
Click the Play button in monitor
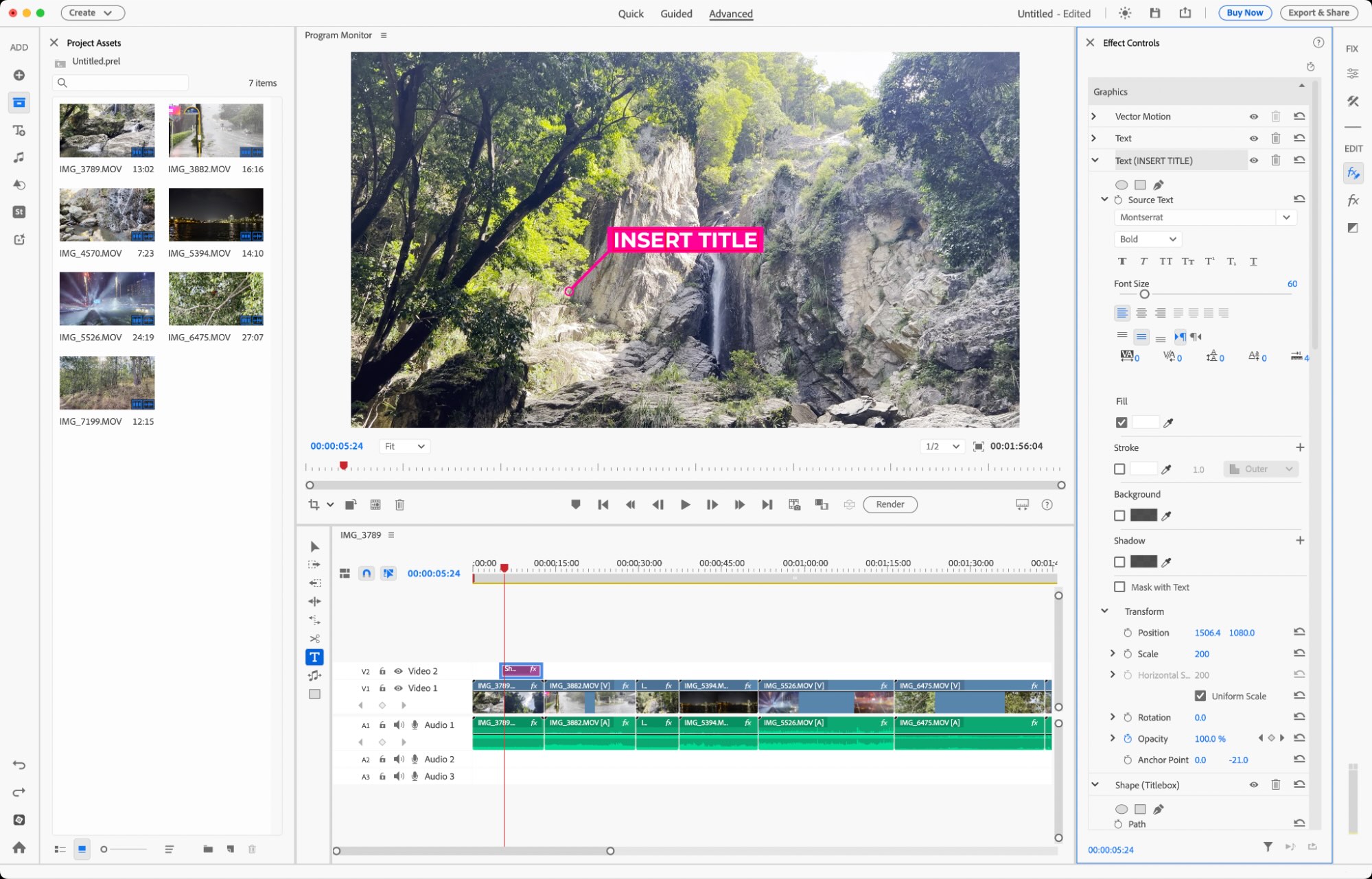tap(685, 504)
